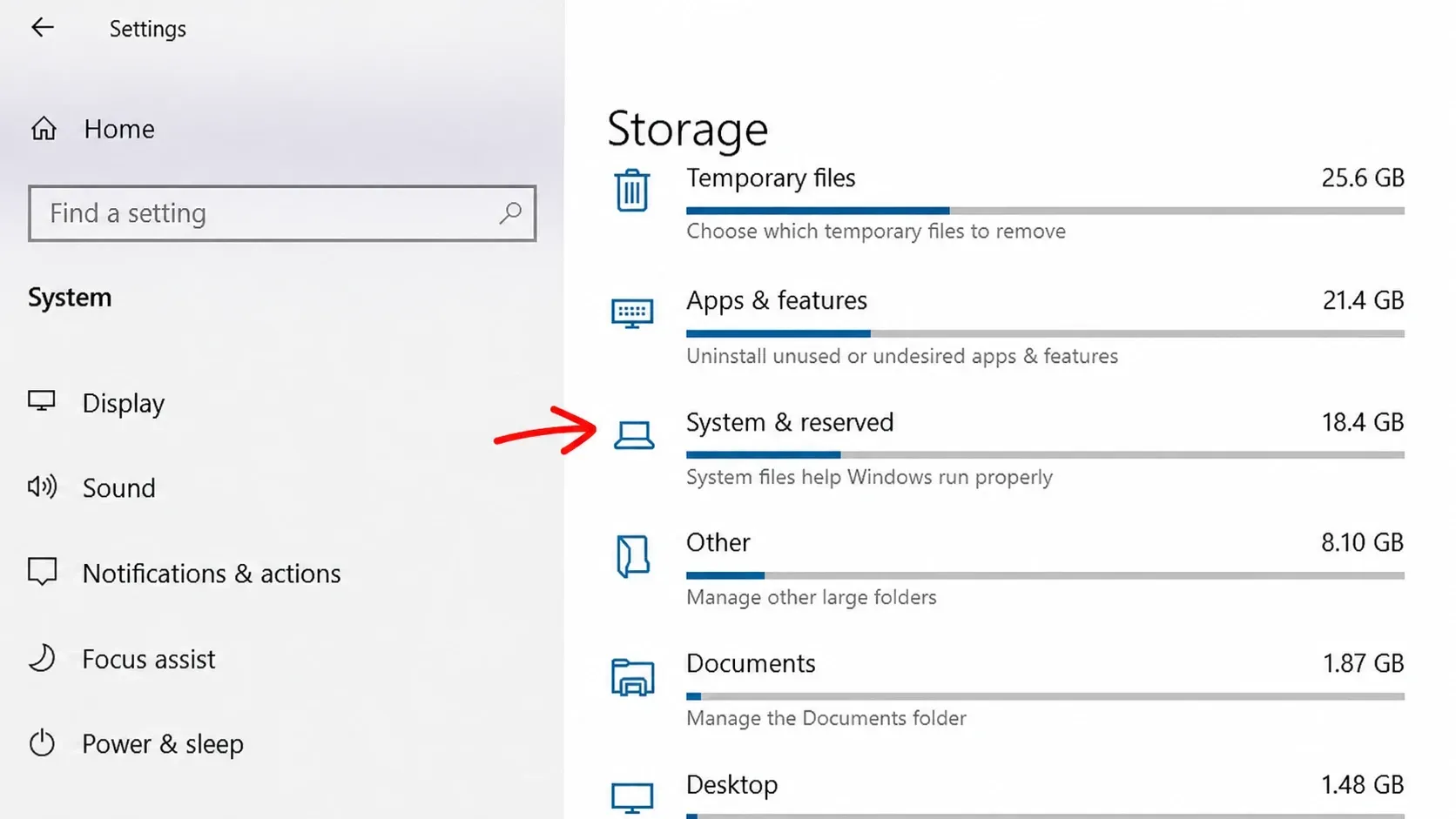Click the Apps & features usage bar
This screenshot has width=1456, height=819.
[1045, 333]
